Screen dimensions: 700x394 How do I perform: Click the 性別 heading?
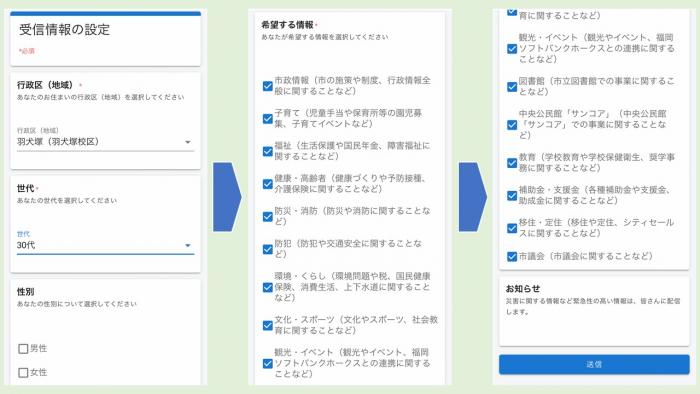tap(25, 292)
